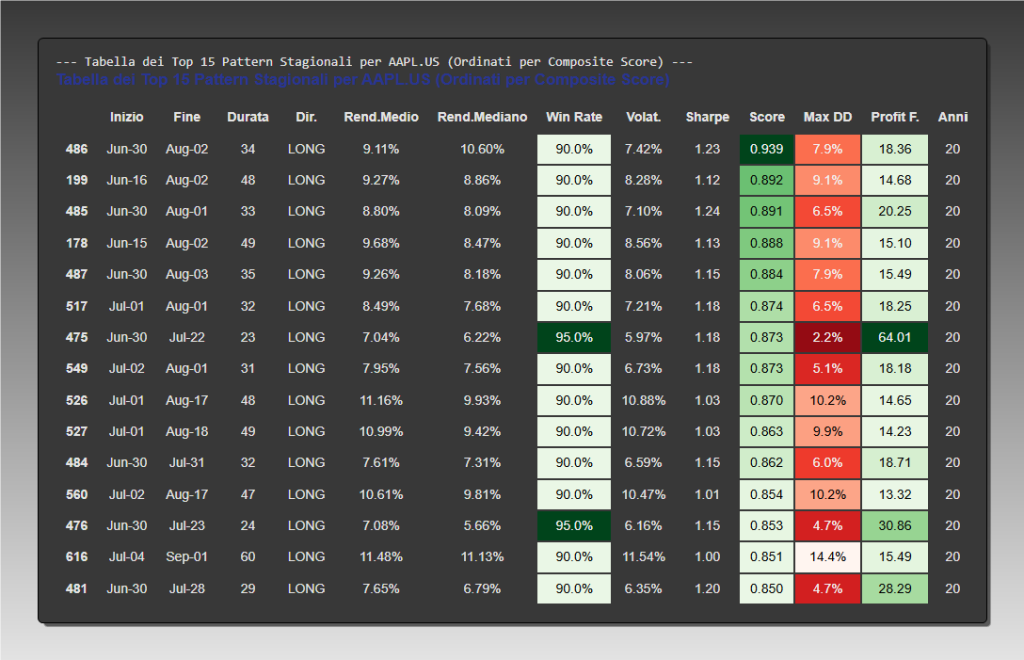Select row index 549
The height and width of the screenshot is (660, 1024).
coord(76,368)
